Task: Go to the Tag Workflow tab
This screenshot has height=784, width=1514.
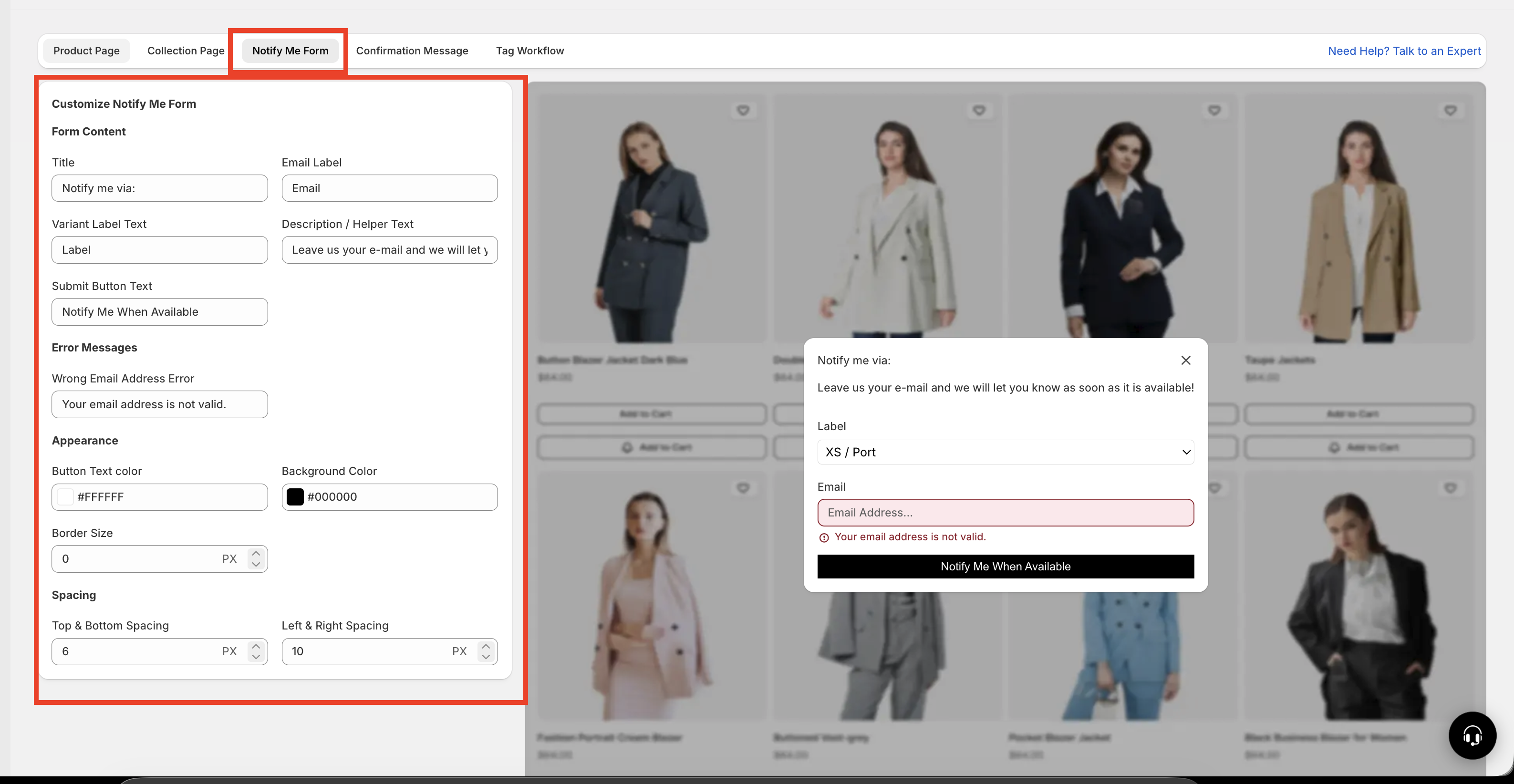Action: [x=529, y=51]
